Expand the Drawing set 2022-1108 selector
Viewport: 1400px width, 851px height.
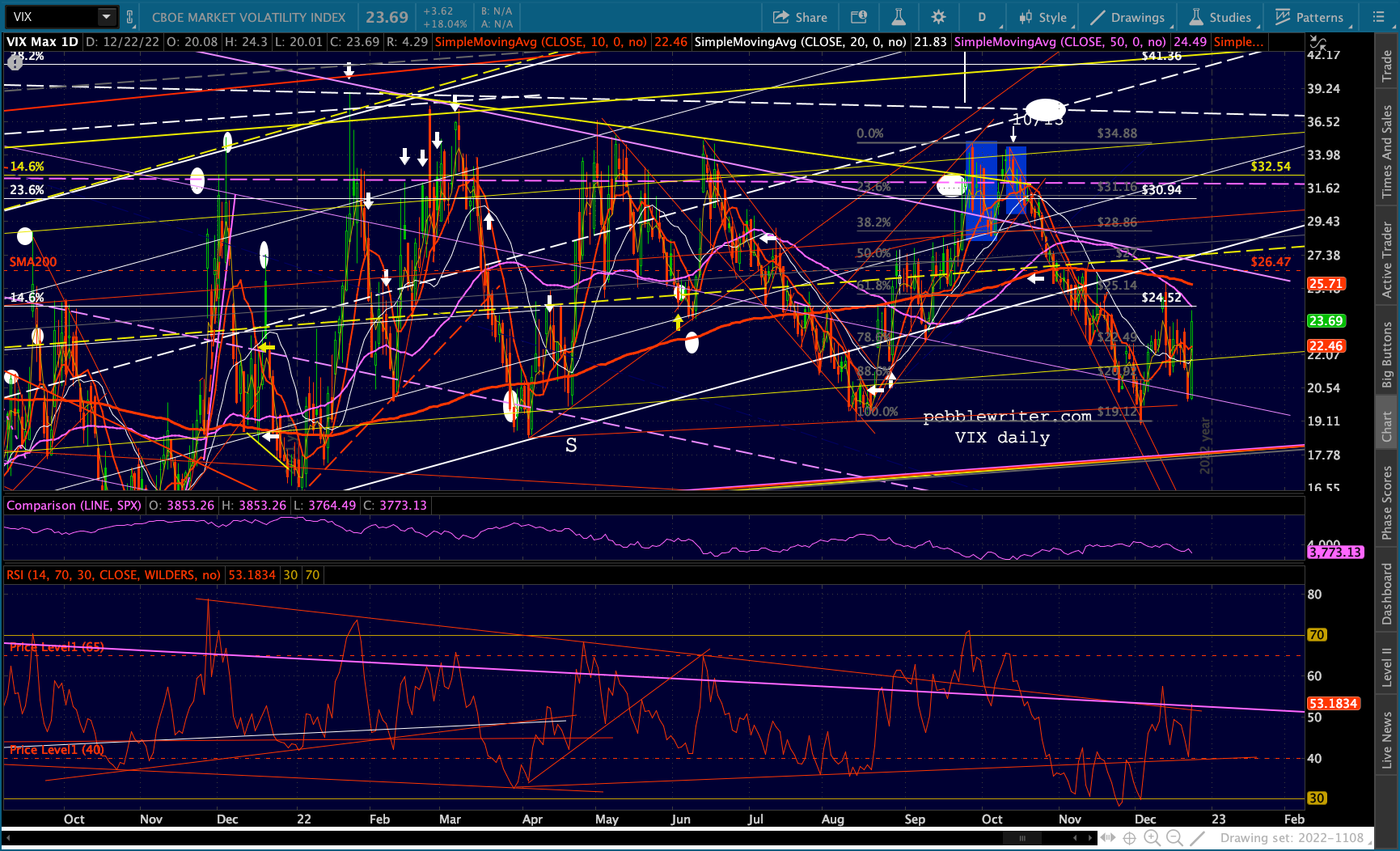[1292, 838]
